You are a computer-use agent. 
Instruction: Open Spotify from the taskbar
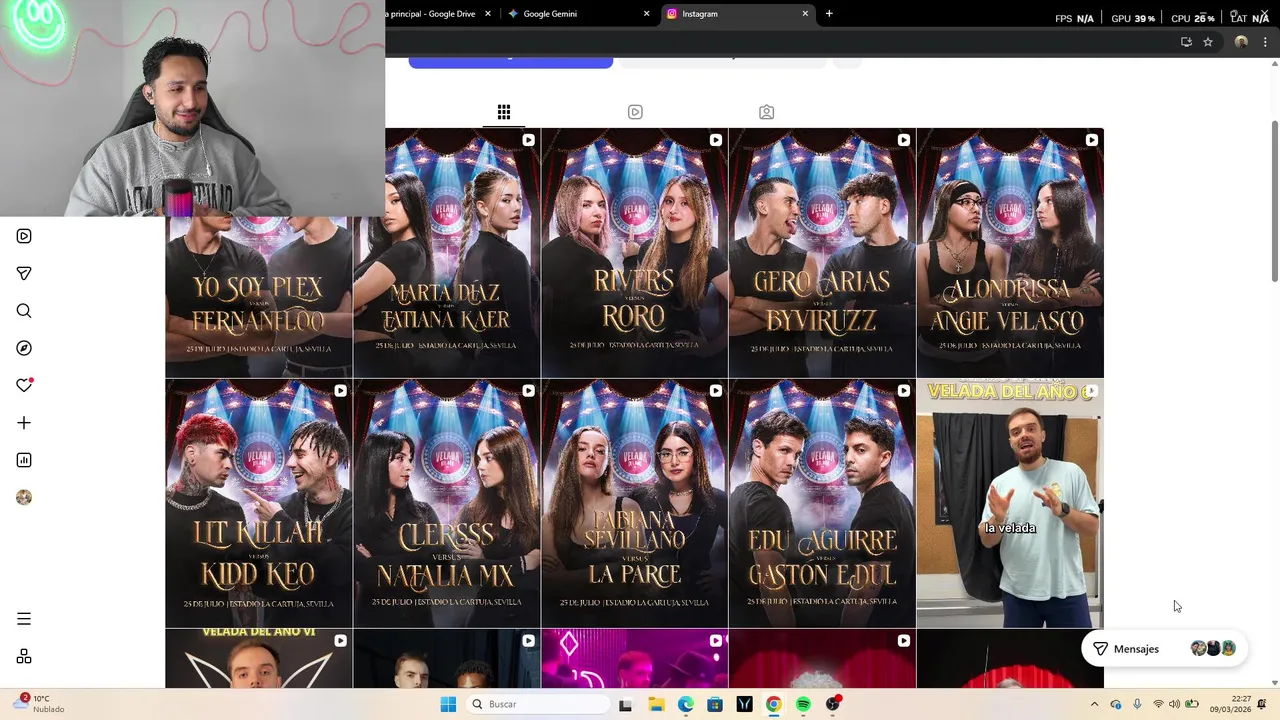[803, 704]
